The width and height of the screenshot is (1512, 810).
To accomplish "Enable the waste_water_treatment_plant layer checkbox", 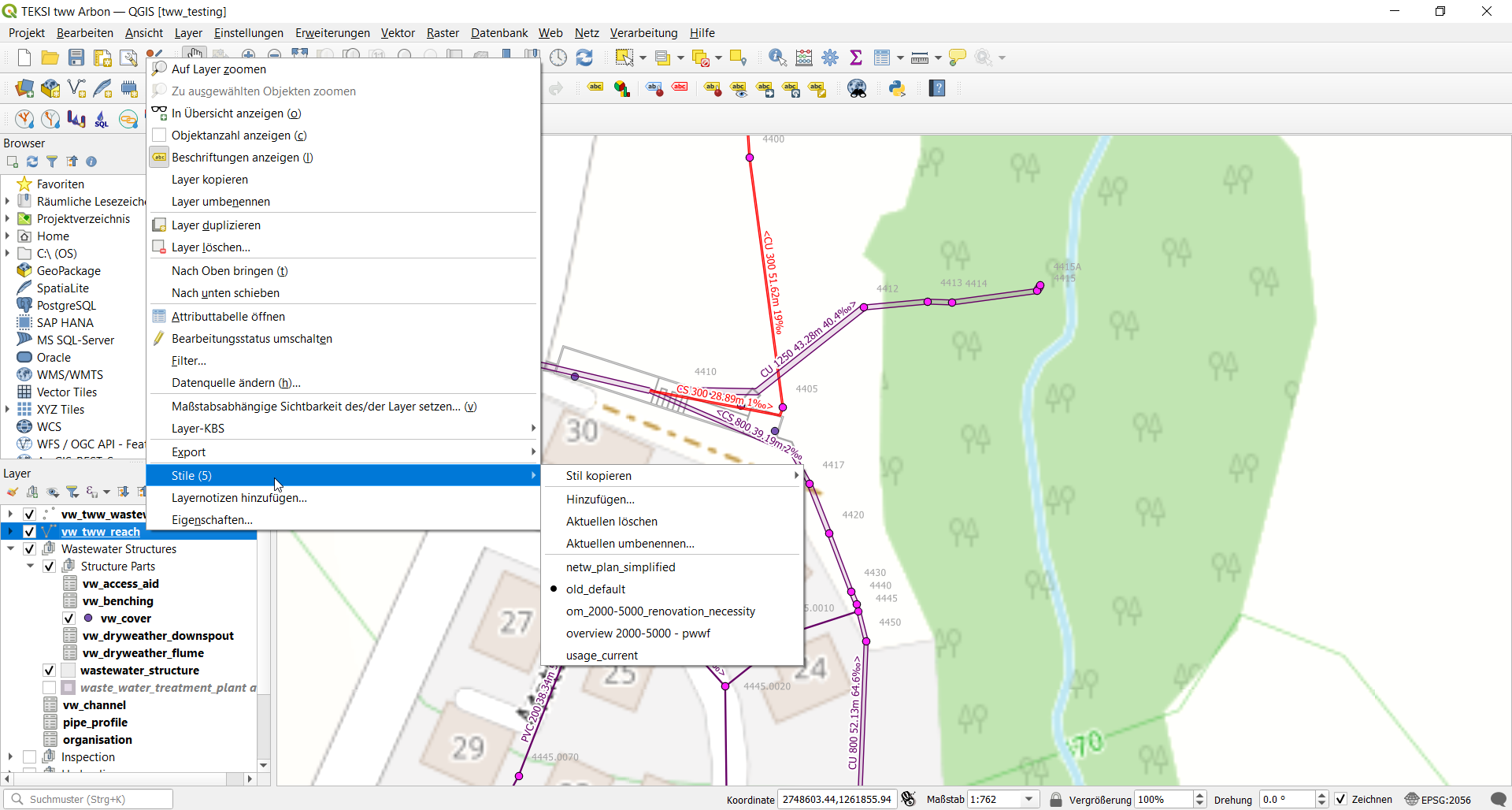I will click(49, 688).
